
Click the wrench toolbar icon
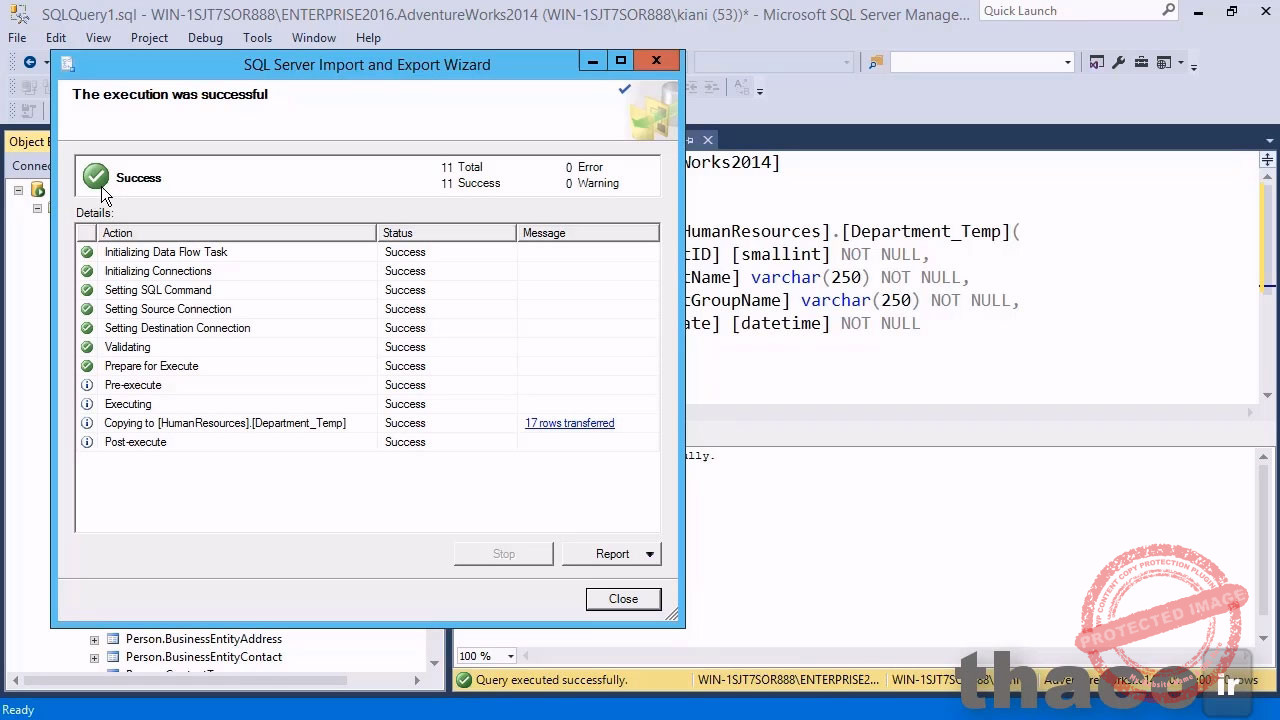click(x=1118, y=62)
